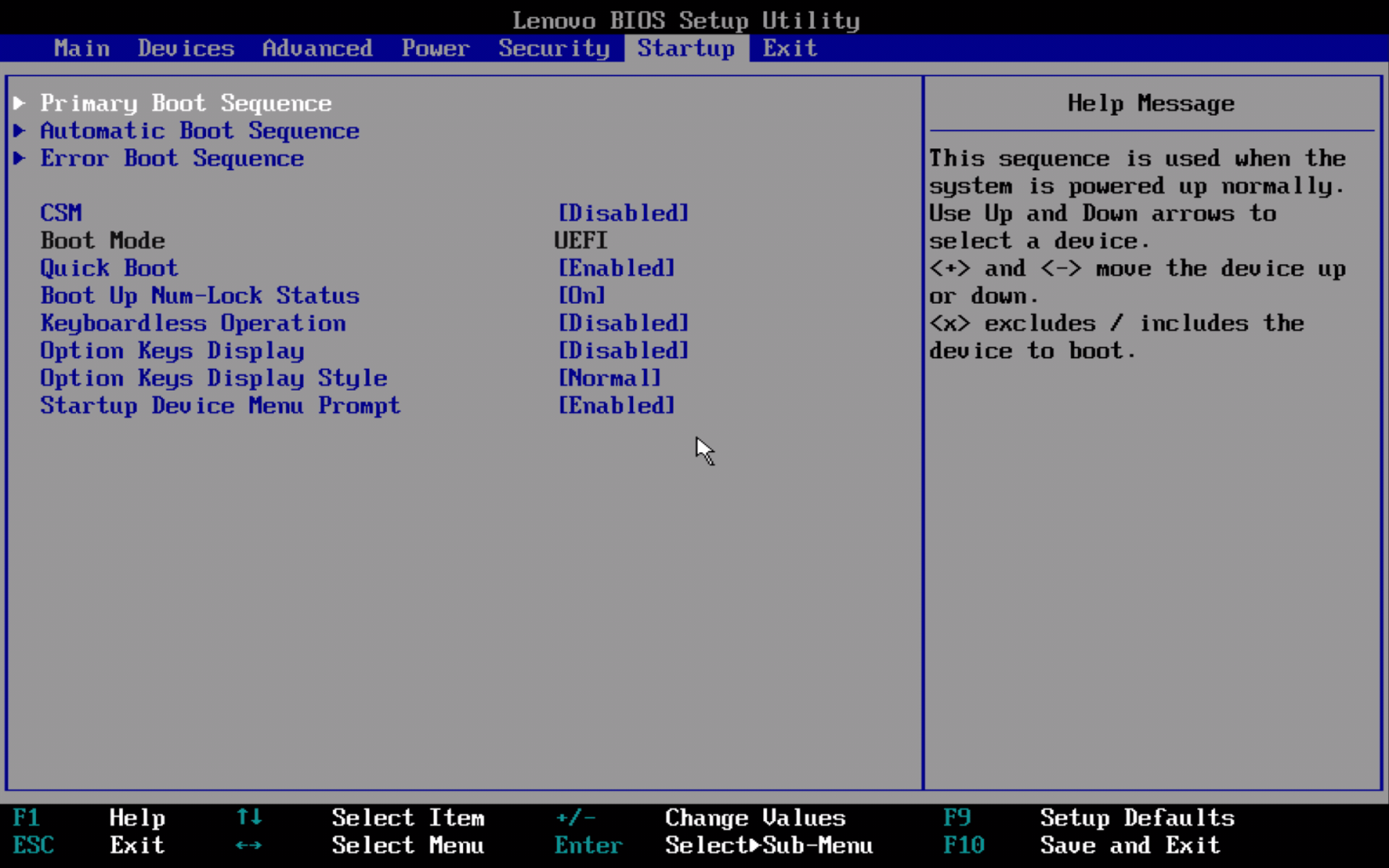1389x868 pixels.
Task: Switch to the Security tab
Action: (553, 48)
